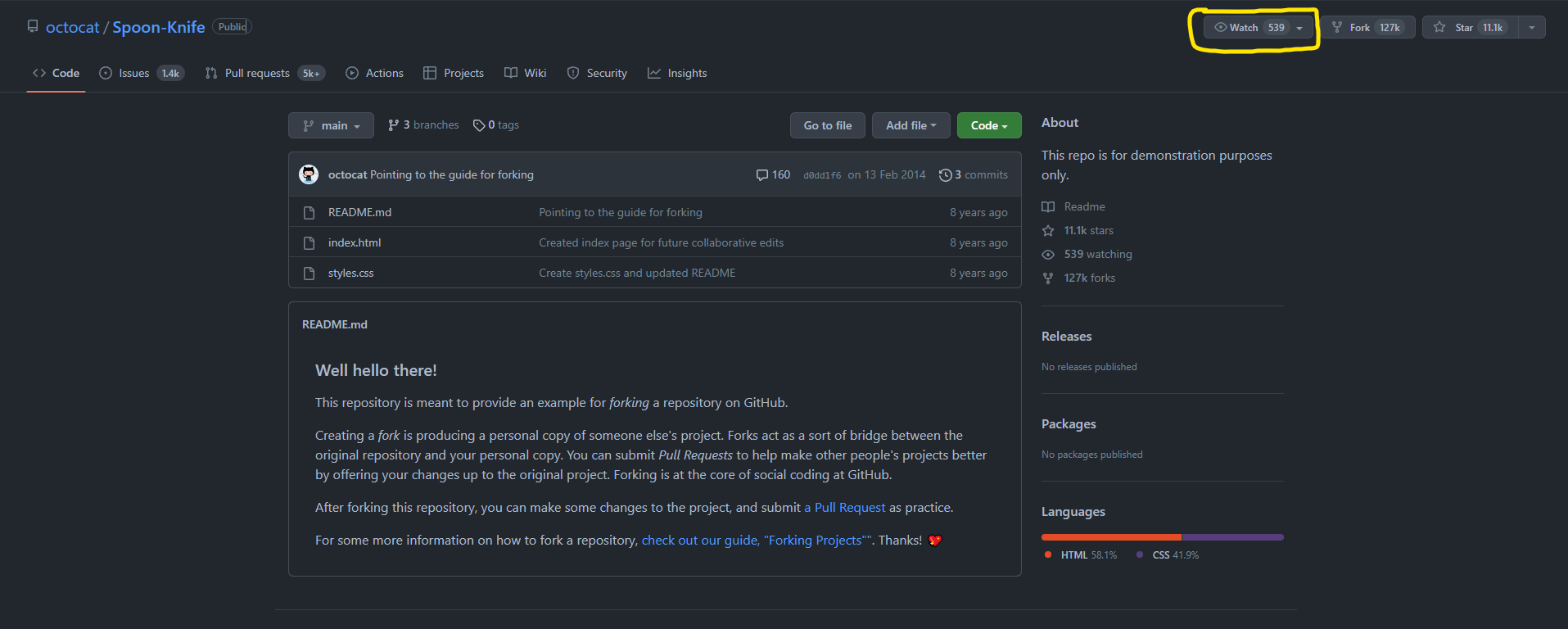Open 'Created index page' commit message link
1568x629 pixels.
661,242
